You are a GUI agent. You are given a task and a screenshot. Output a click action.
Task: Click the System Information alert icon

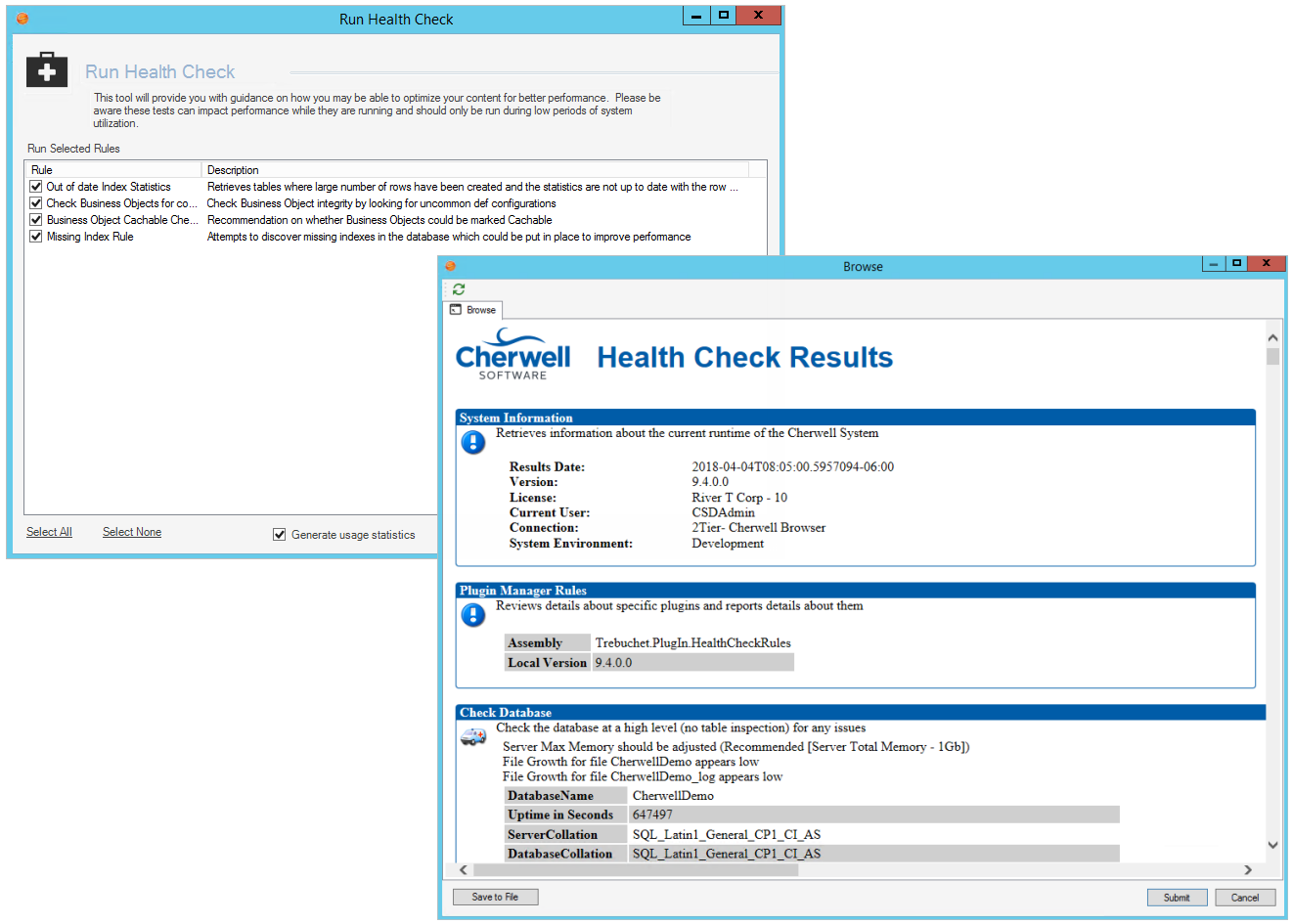[473, 443]
